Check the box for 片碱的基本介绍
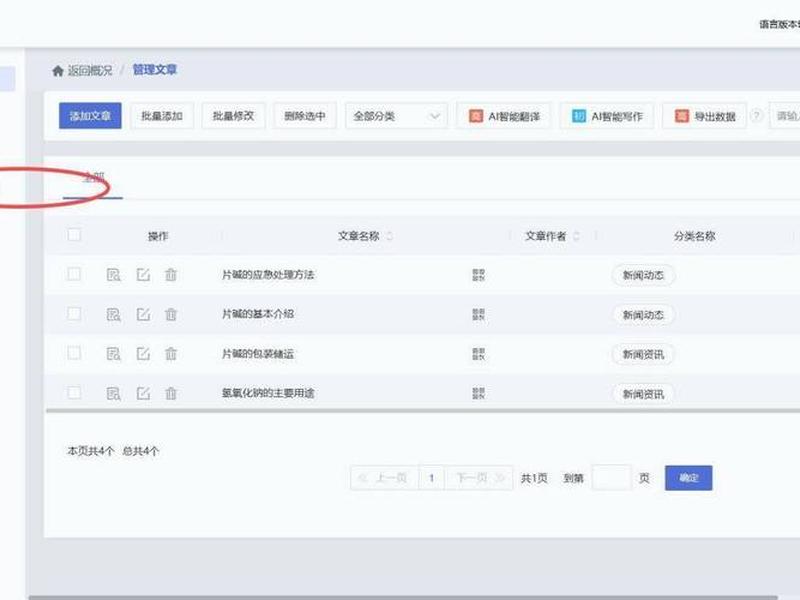Image resolution: width=800 pixels, height=600 pixels. point(74,313)
